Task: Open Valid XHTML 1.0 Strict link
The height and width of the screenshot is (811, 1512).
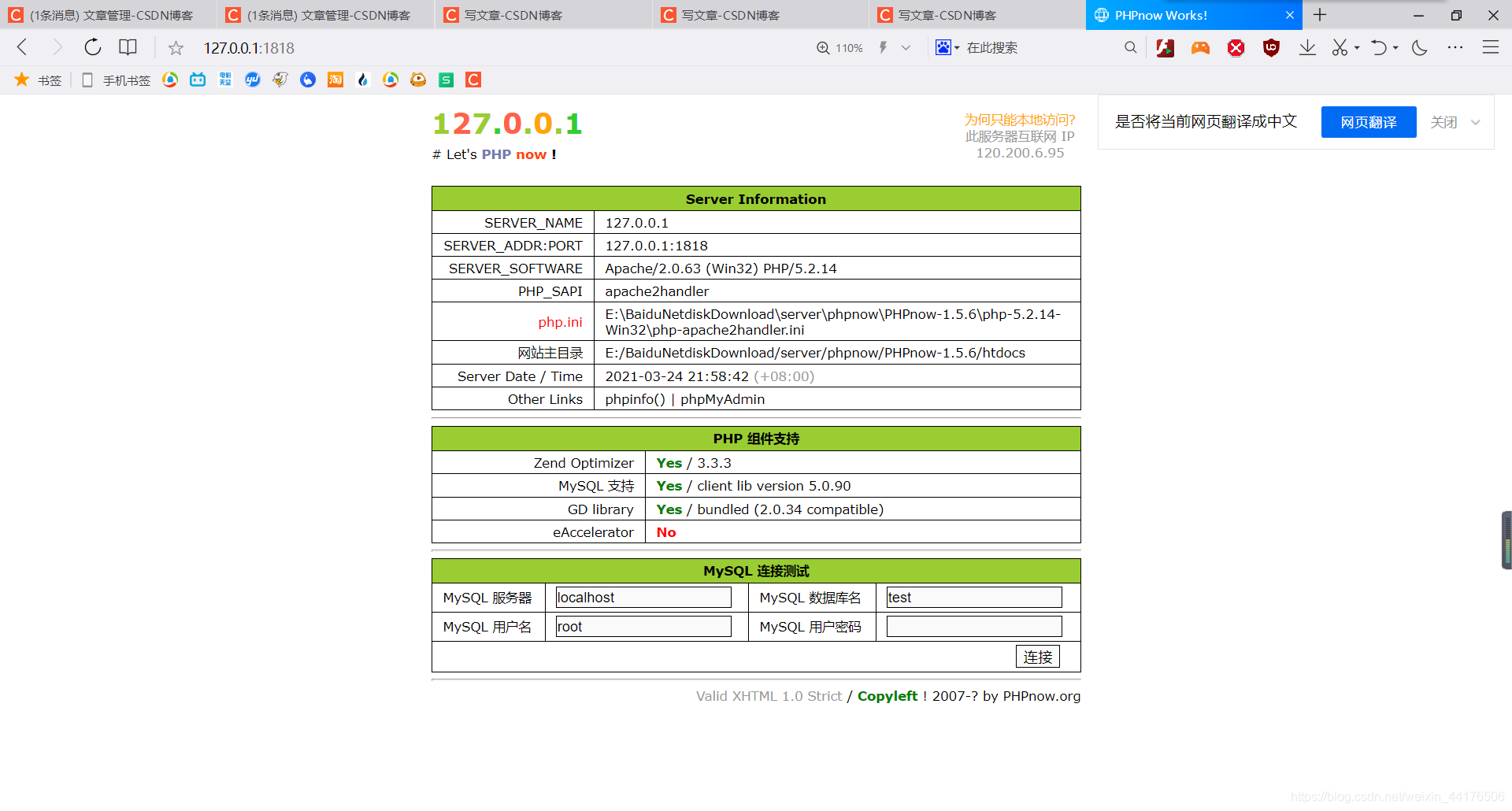Action: pos(769,696)
